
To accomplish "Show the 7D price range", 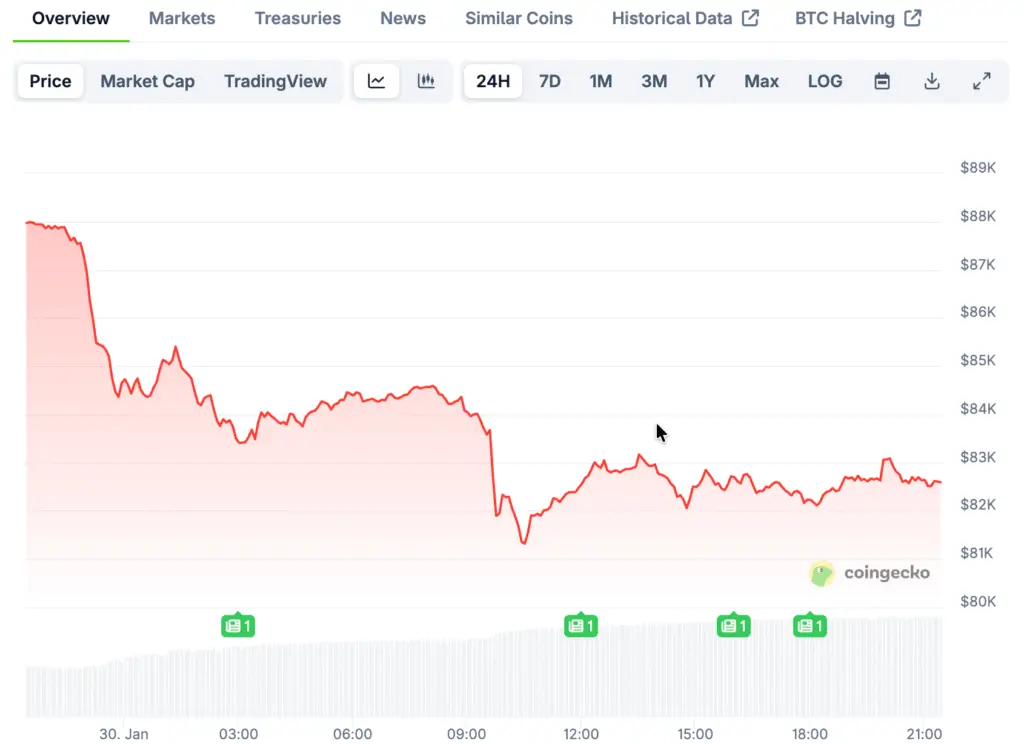I will click(550, 82).
